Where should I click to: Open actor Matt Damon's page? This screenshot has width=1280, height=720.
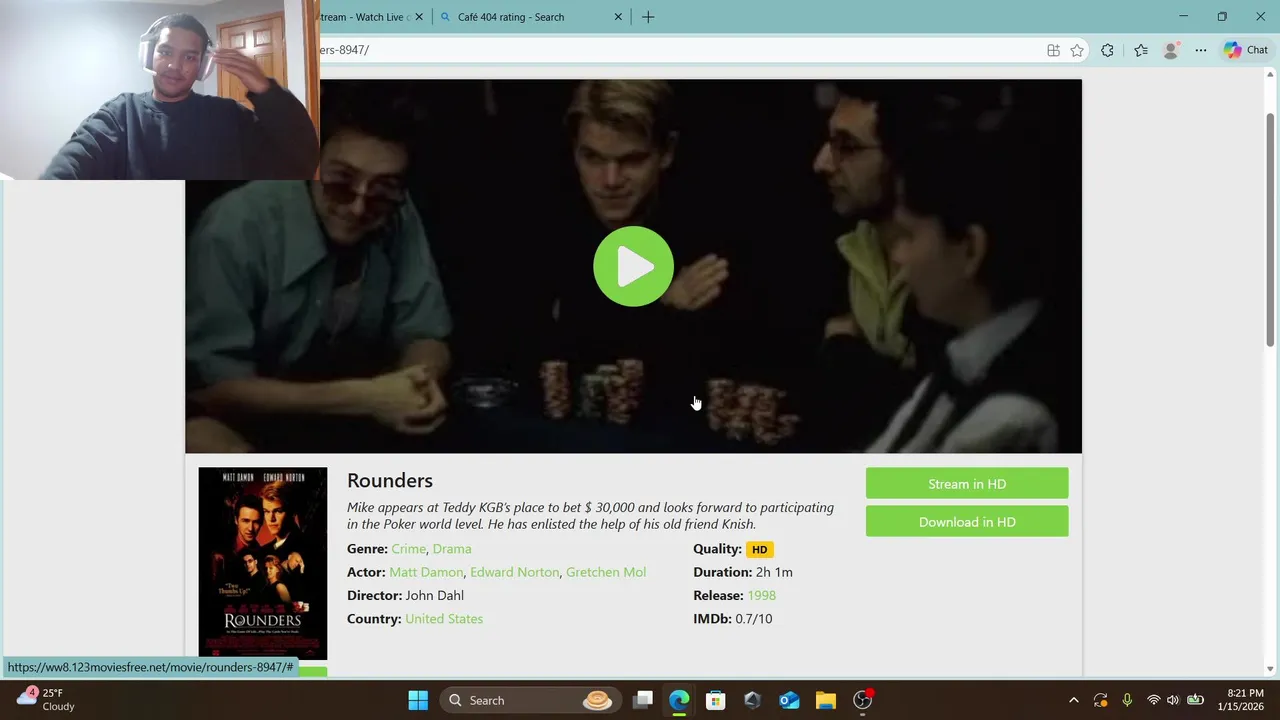click(426, 572)
